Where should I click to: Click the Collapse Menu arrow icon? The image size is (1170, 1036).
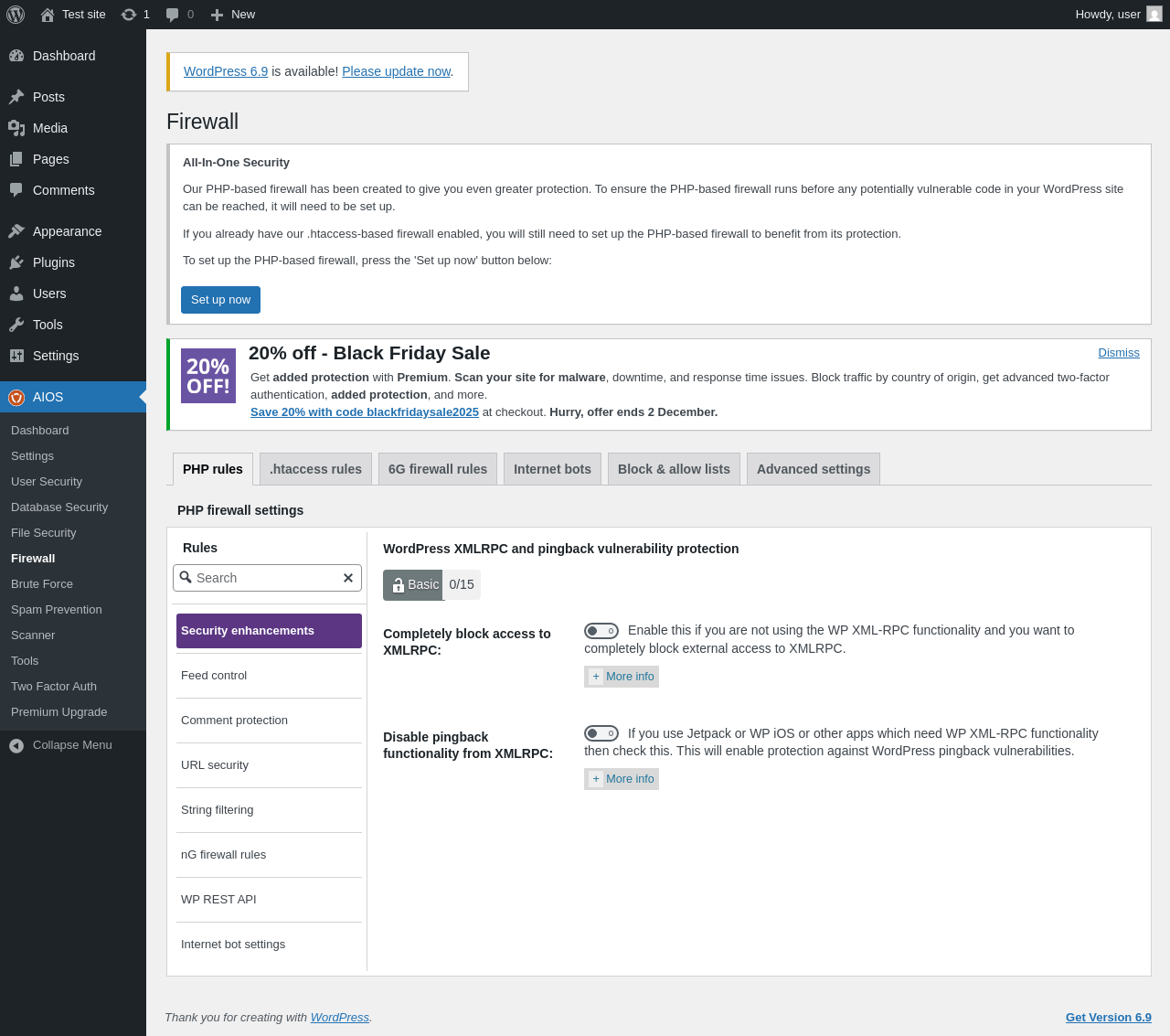[x=16, y=745]
